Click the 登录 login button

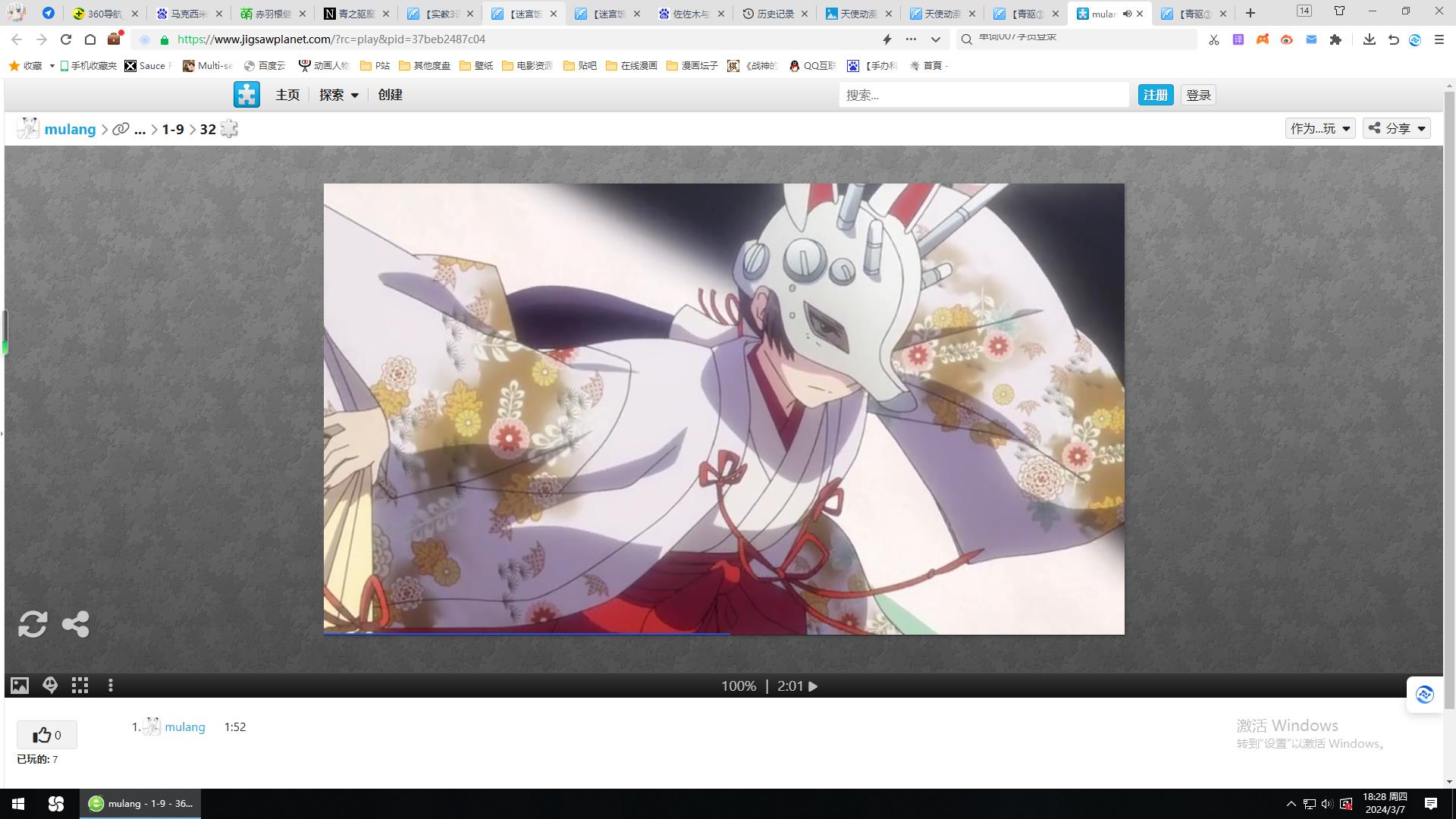coord(1198,95)
